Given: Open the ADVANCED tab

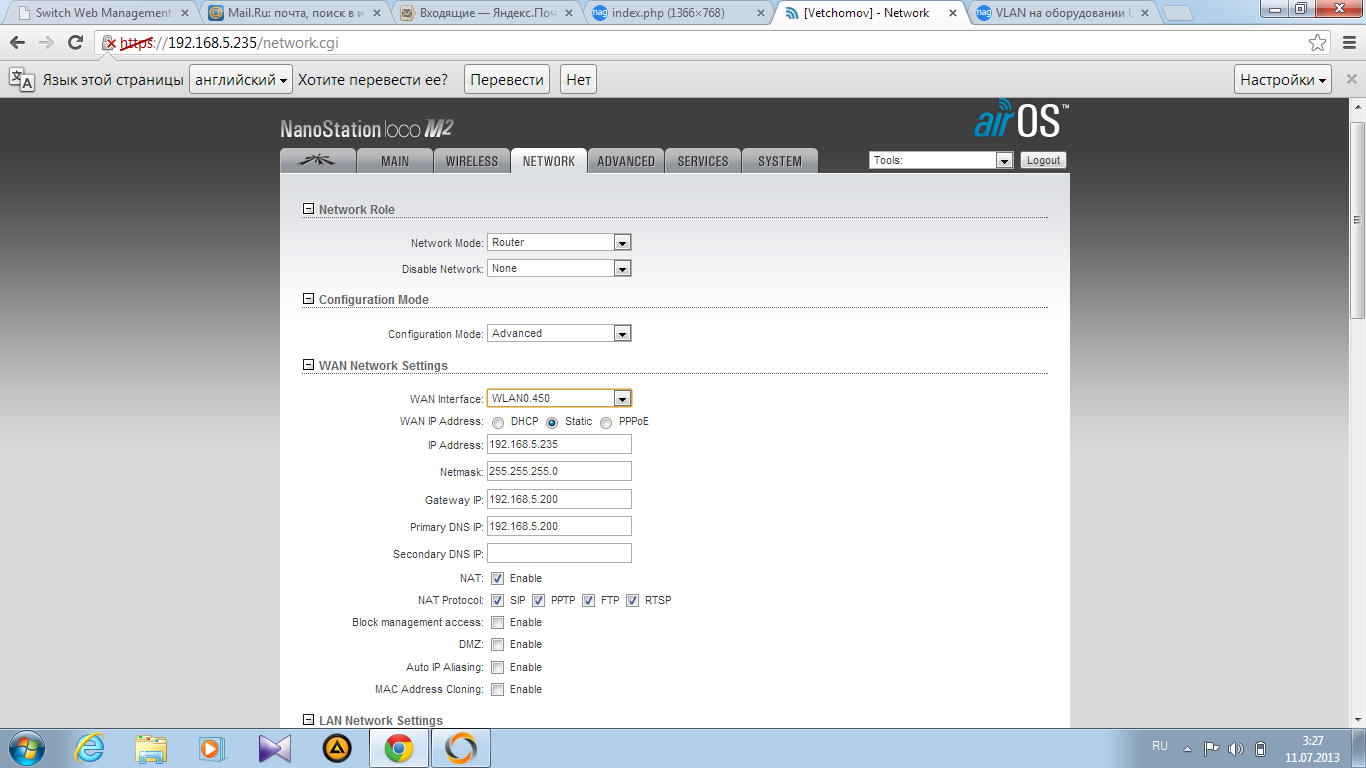Looking at the screenshot, I should pos(626,161).
